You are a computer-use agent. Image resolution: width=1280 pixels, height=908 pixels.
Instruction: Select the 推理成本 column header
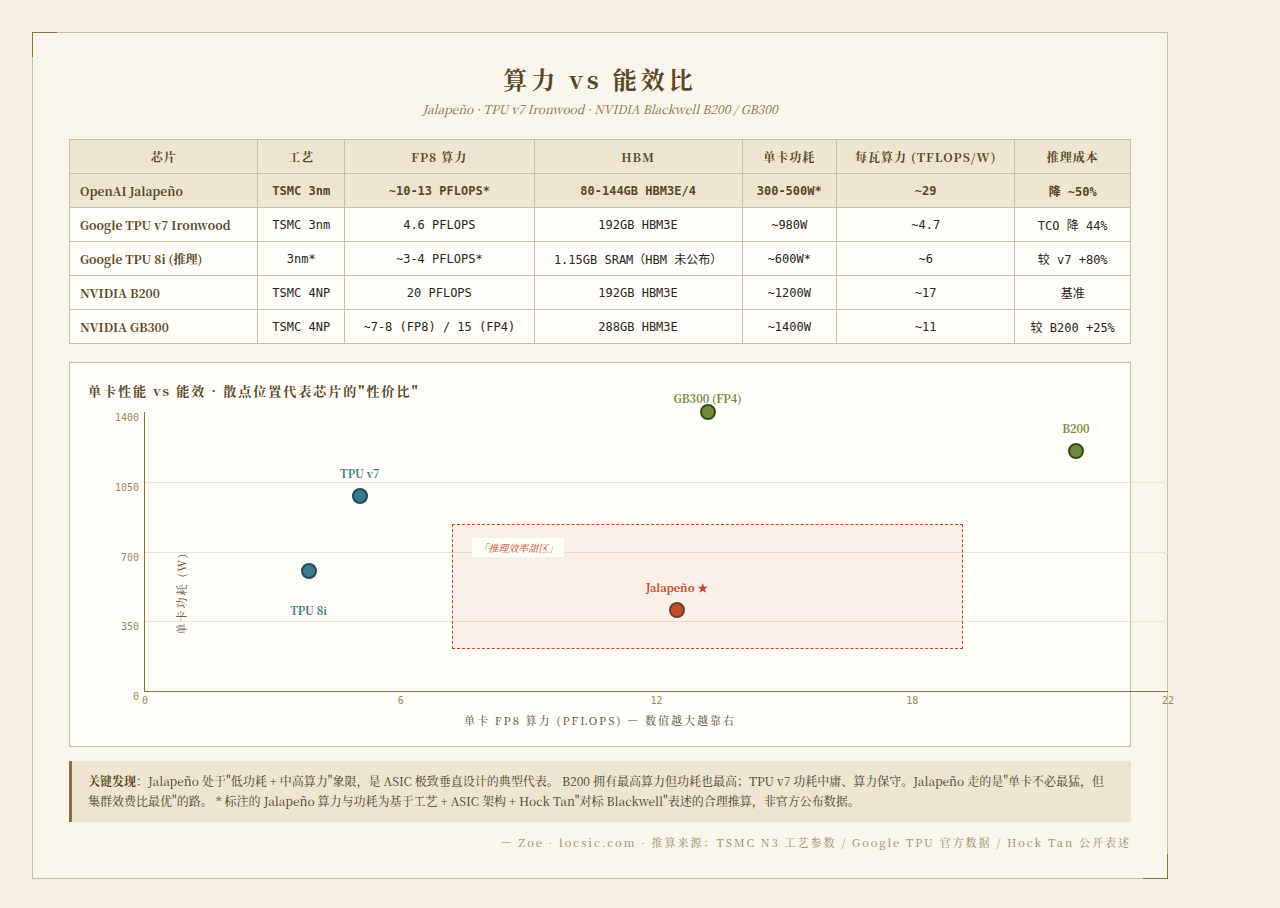point(1072,157)
